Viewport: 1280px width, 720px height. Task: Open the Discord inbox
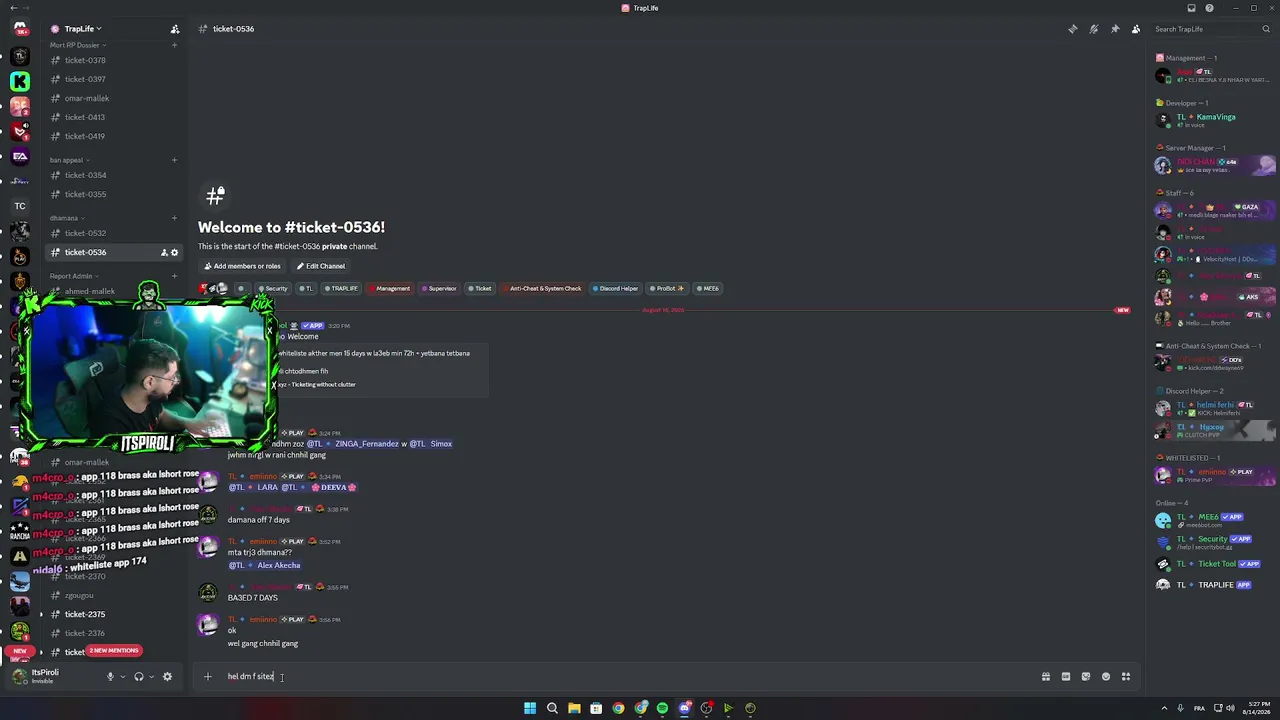pyautogui.click(x=1191, y=8)
